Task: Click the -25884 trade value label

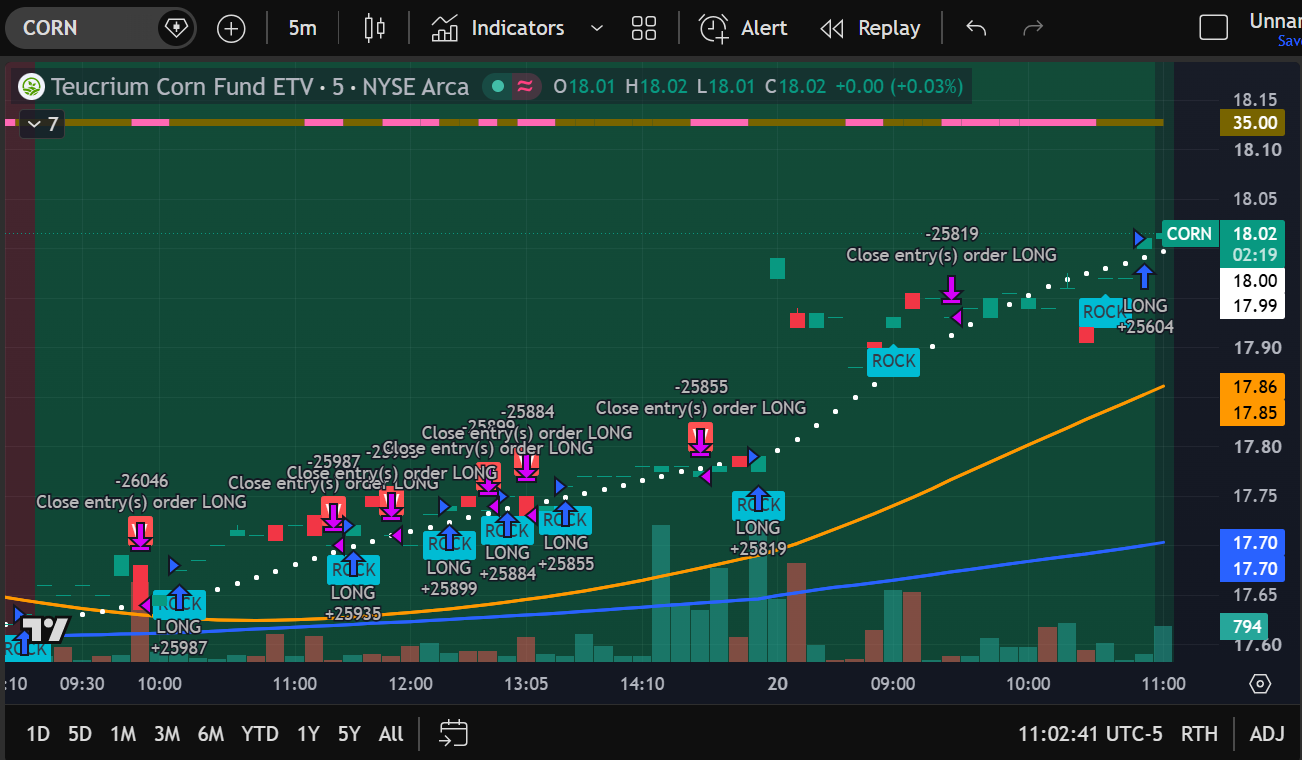Action: (x=528, y=411)
